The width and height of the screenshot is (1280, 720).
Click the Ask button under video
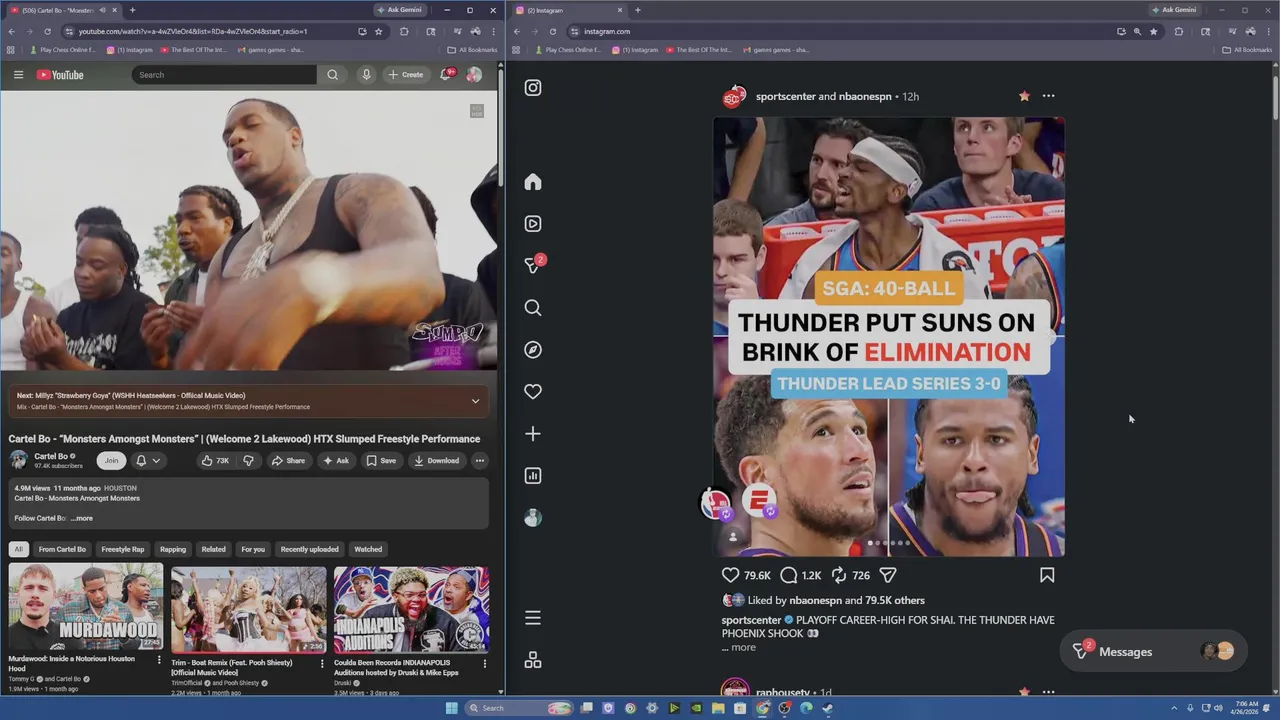(x=335, y=461)
